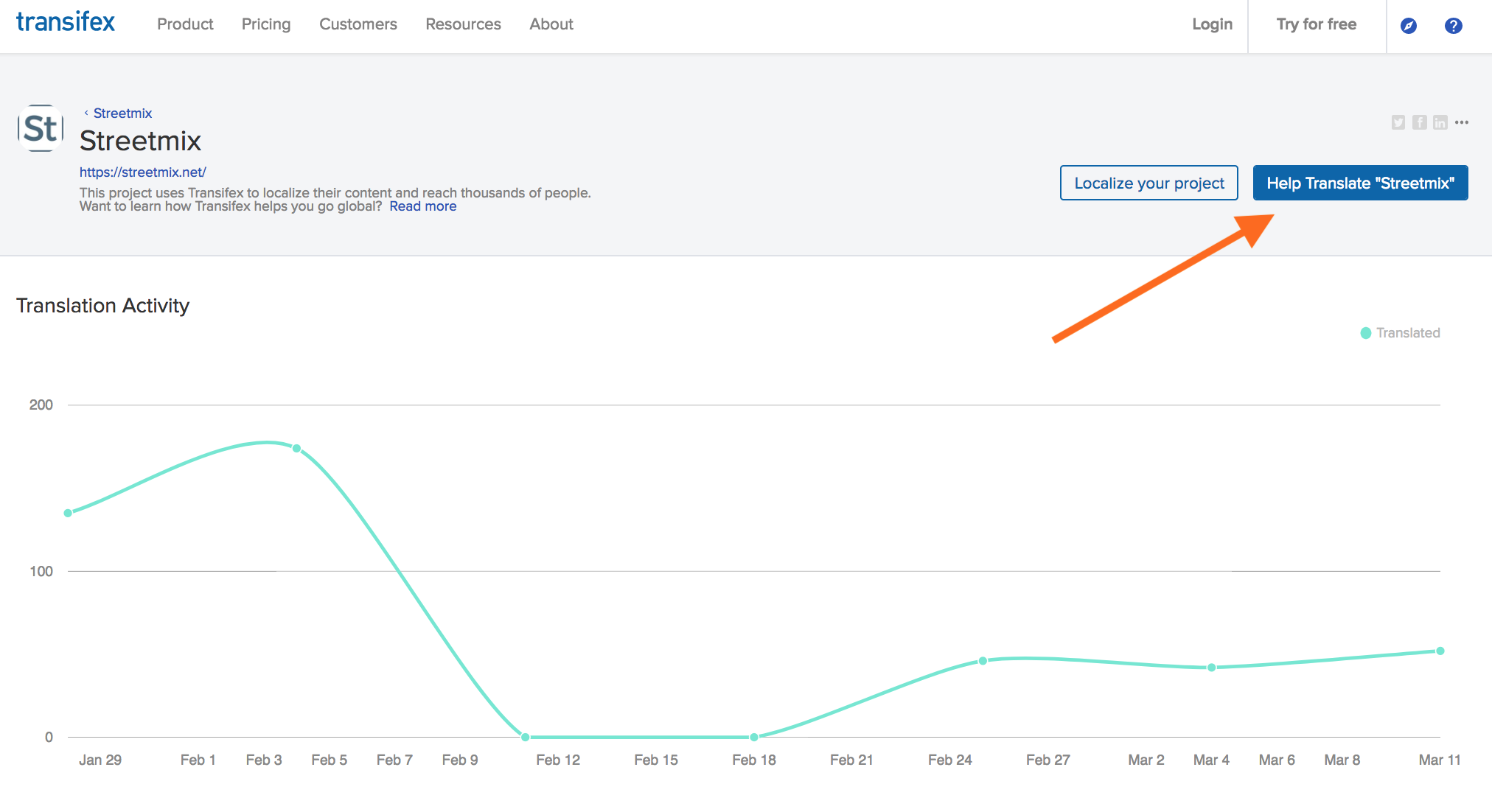Screen dimensions: 1492x812
Task: Click the Read more link
Action: point(423,206)
